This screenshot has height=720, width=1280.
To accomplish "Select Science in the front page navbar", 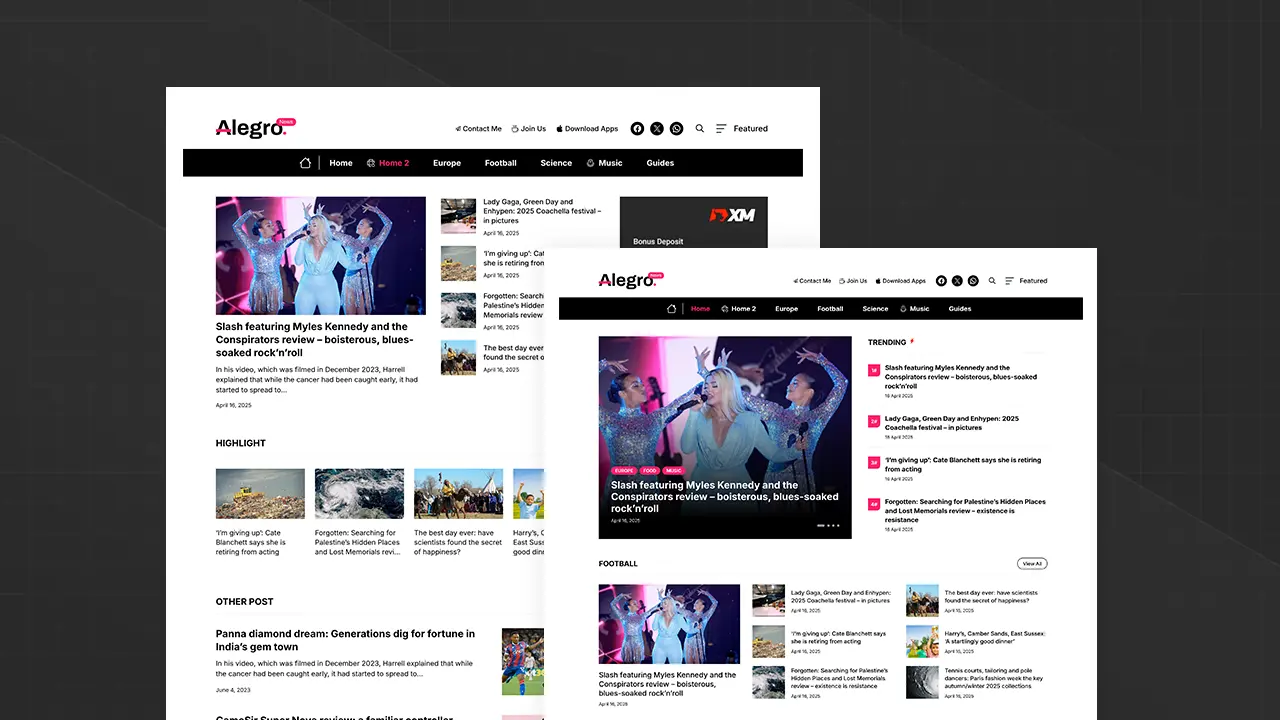I will (x=875, y=309).
